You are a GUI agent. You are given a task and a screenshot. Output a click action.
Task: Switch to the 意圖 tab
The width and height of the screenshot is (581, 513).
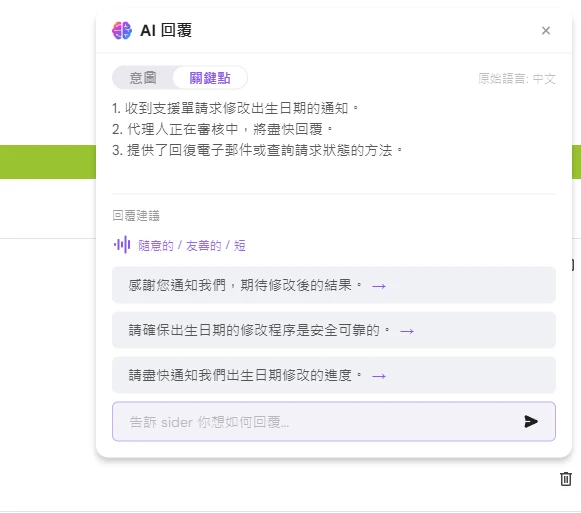[x=143, y=78]
